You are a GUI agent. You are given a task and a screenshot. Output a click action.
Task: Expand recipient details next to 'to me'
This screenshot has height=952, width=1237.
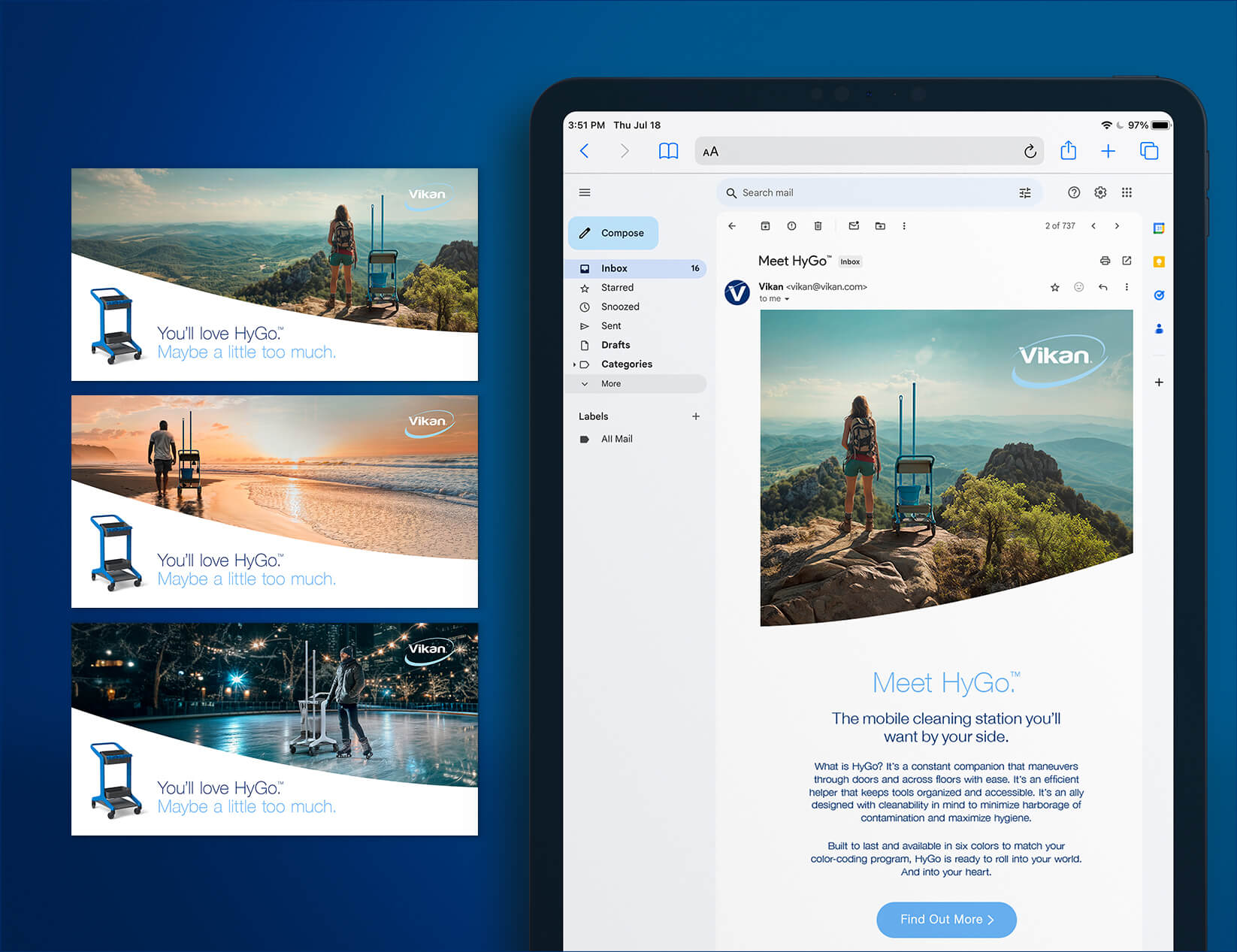click(787, 299)
